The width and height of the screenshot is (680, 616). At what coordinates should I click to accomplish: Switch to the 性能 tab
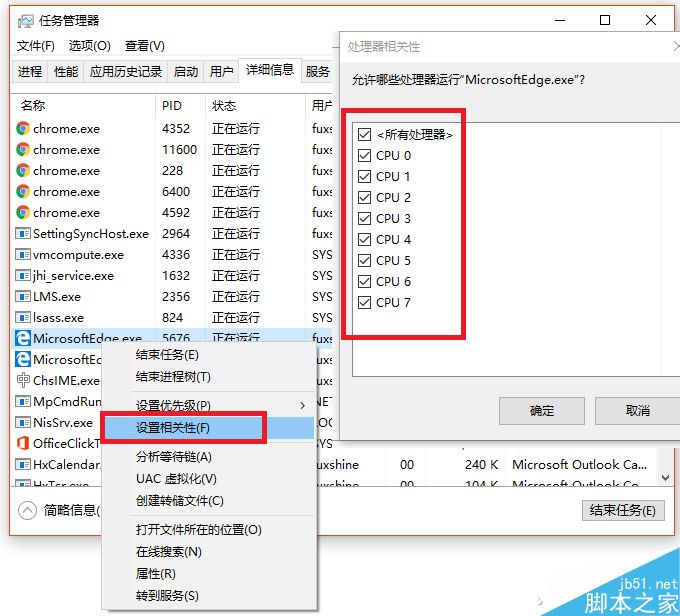[x=66, y=72]
